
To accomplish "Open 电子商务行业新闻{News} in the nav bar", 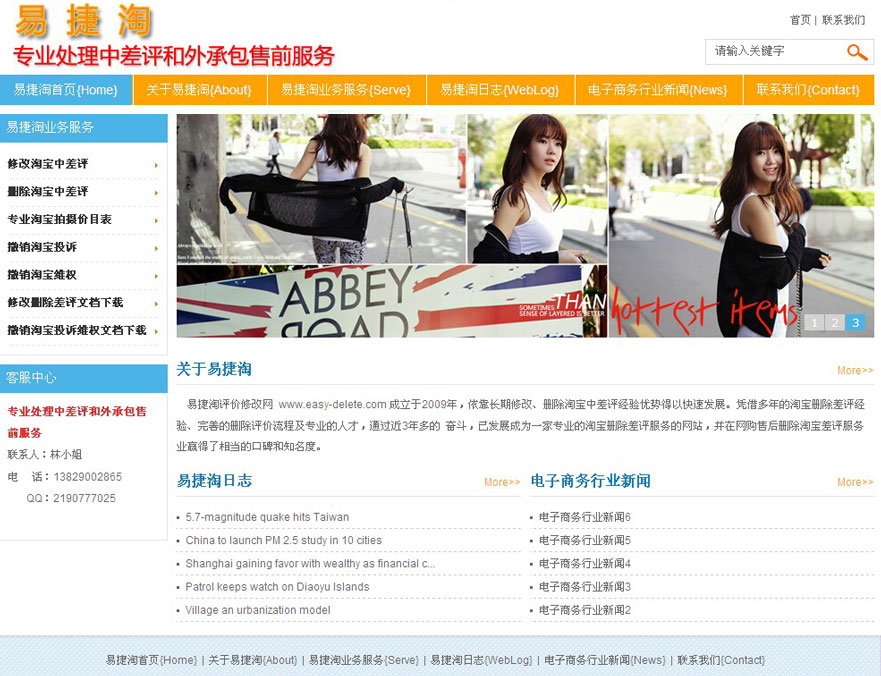I will (657, 90).
